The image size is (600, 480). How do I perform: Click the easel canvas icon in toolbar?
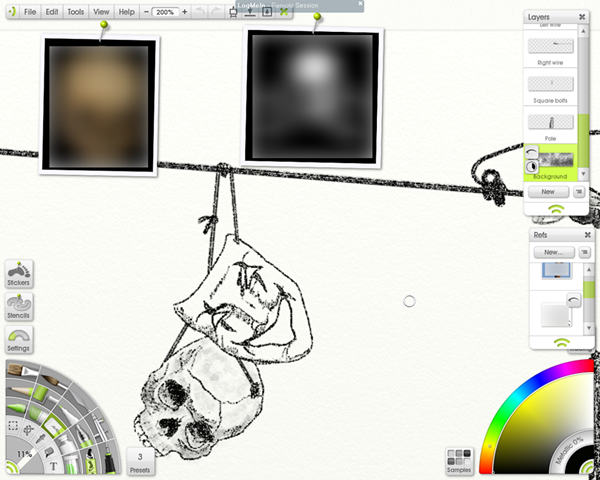233,12
